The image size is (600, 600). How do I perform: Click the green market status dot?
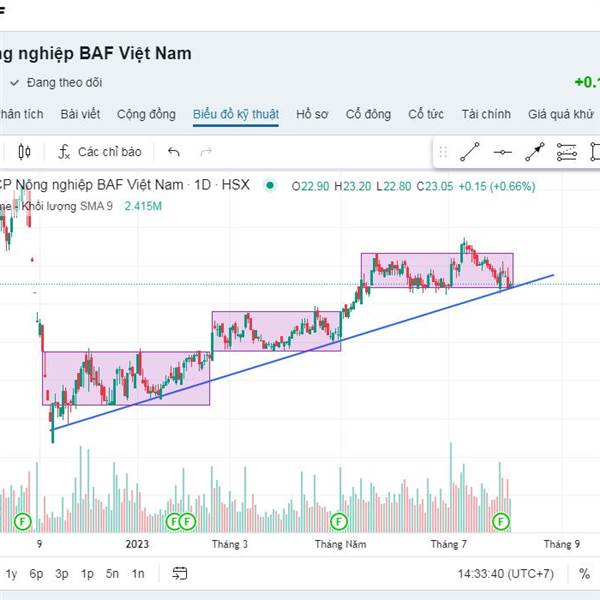(x=270, y=185)
